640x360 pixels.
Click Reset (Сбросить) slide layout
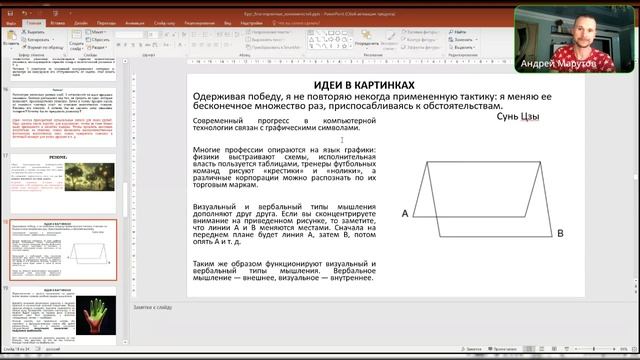(x=98, y=40)
